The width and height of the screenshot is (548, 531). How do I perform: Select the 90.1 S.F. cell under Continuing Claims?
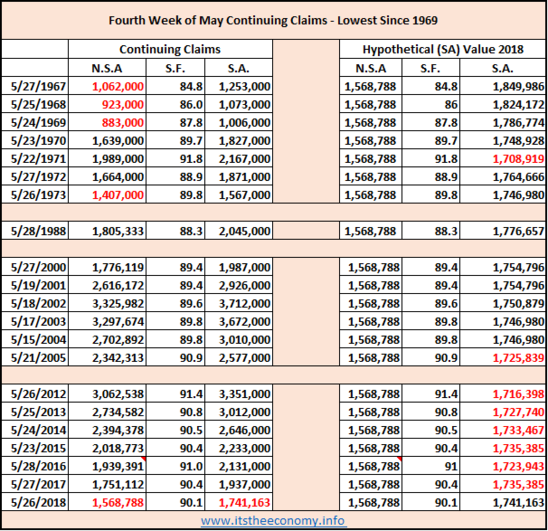(175, 503)
